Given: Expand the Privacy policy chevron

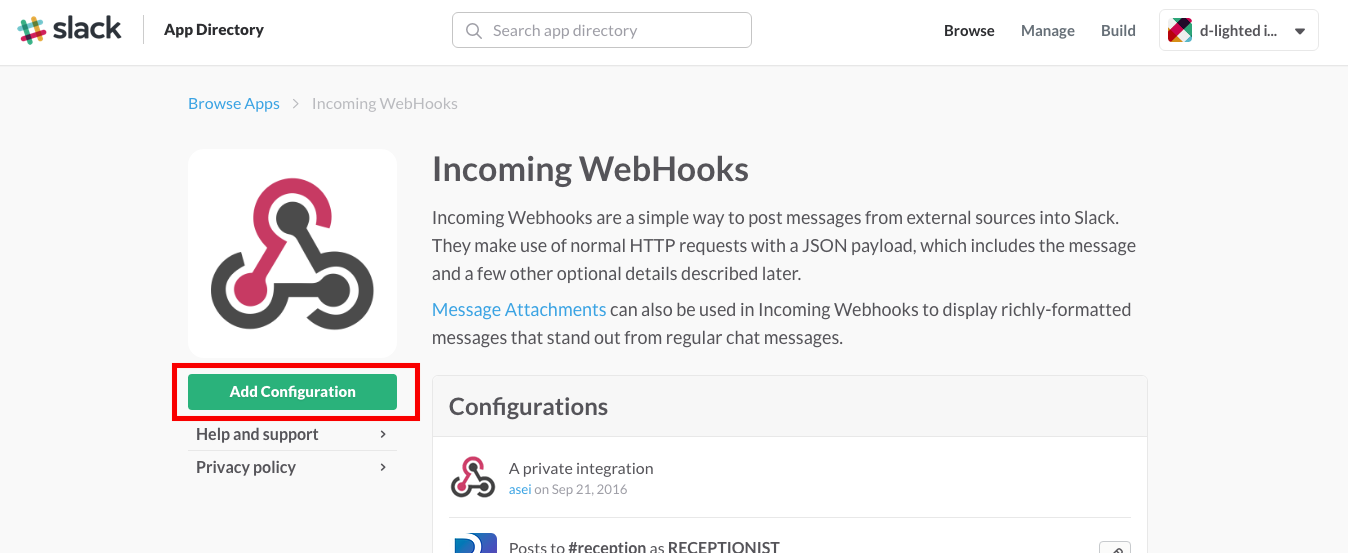Looking at the screenshot, I should pos(383,467).
